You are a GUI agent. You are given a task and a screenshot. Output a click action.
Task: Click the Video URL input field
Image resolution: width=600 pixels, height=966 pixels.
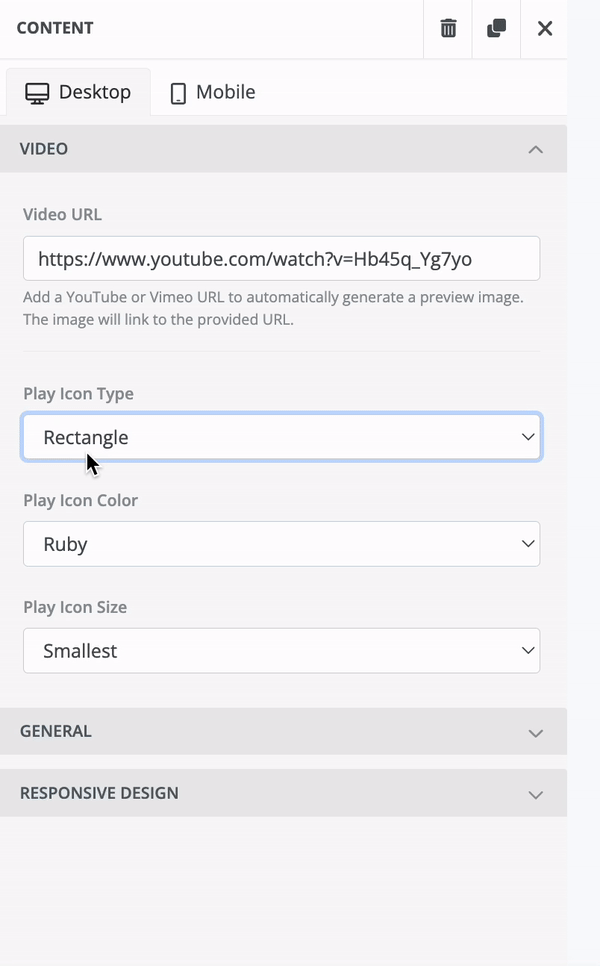click(x=281, y=259)
